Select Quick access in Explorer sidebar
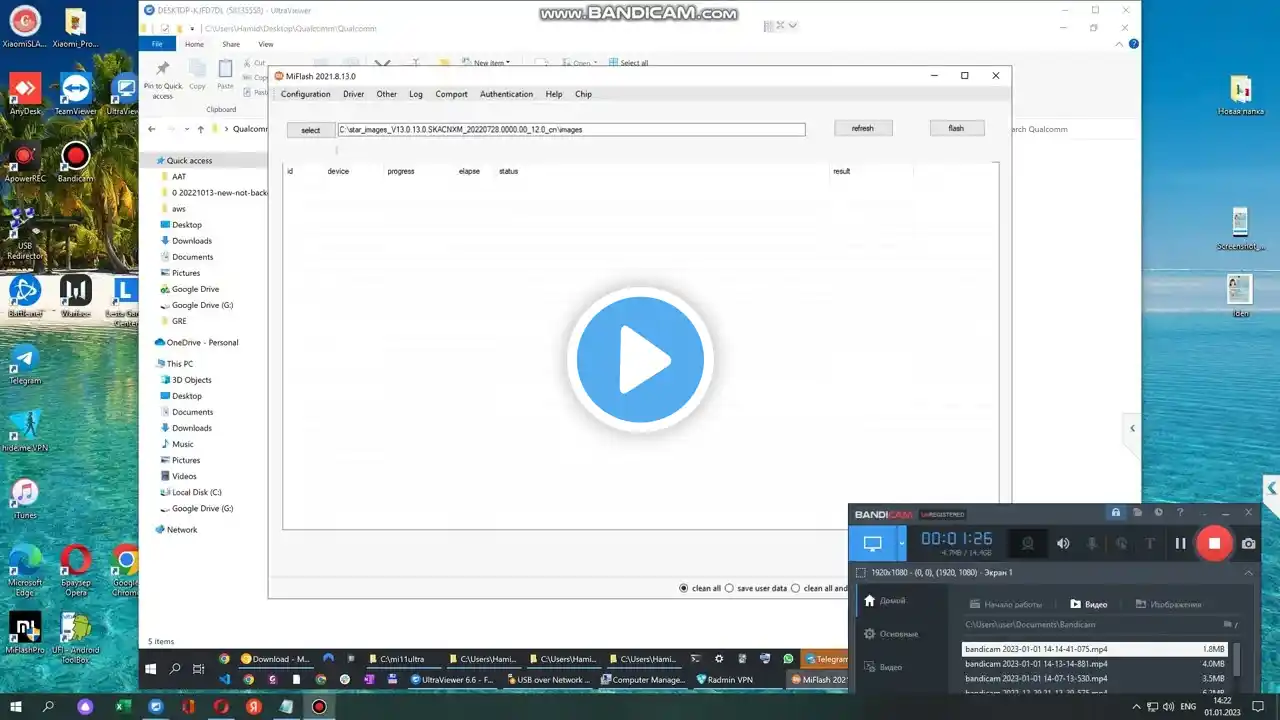The height and width of the screenshot is (720, 1280). [x=189, y=160]
